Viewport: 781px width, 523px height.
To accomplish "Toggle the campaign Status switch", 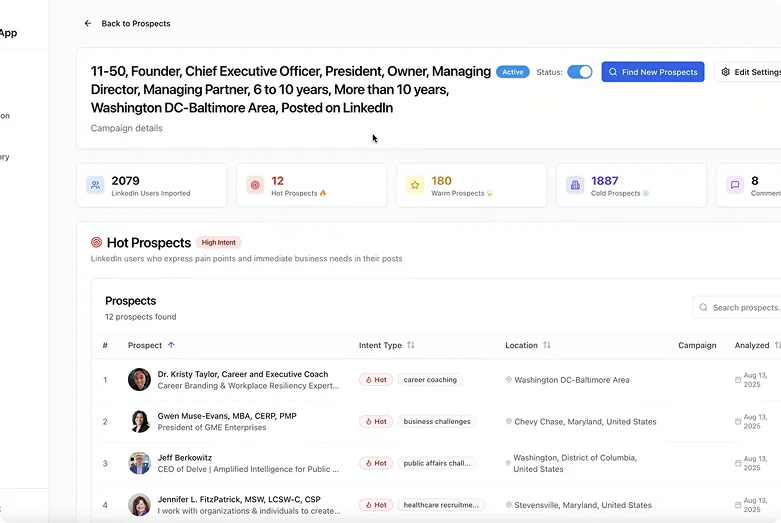I will [580, 72].
